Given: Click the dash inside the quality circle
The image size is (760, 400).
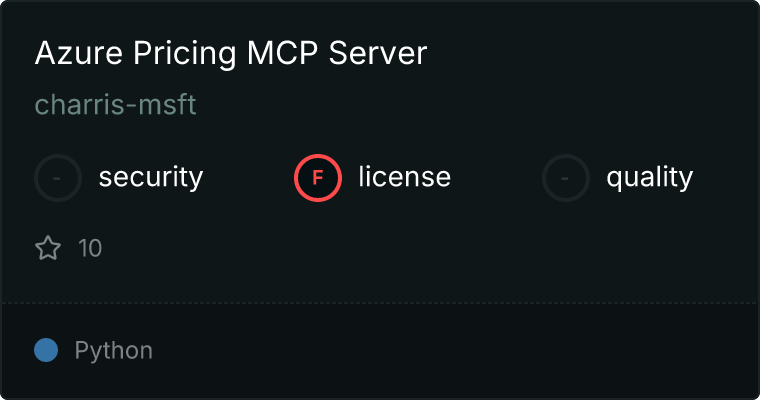Looking at the screenshot, I should 564,178.
